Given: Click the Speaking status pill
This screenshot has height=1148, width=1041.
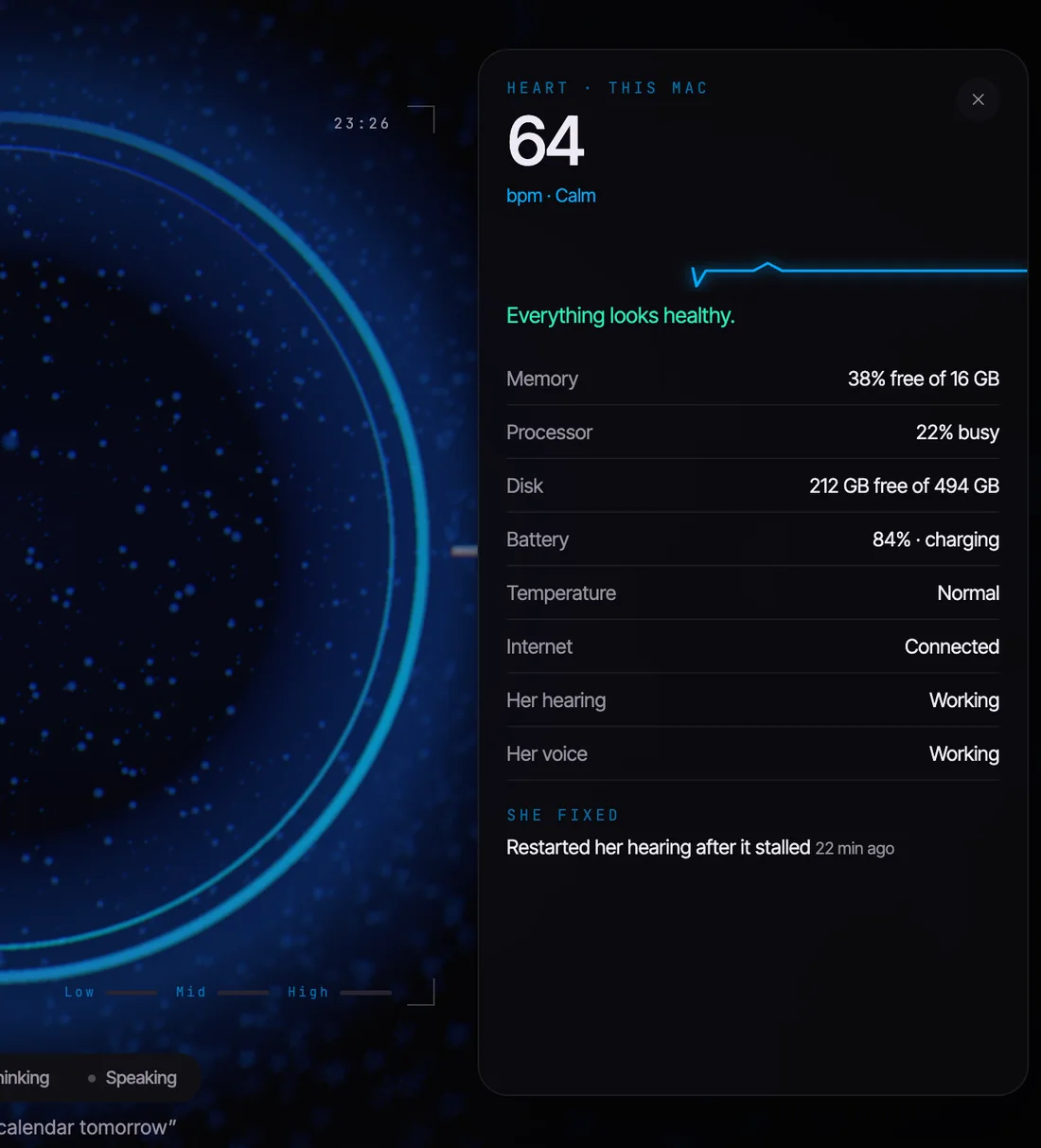Looking at the screenshot, I should [x=132, y=1078].
